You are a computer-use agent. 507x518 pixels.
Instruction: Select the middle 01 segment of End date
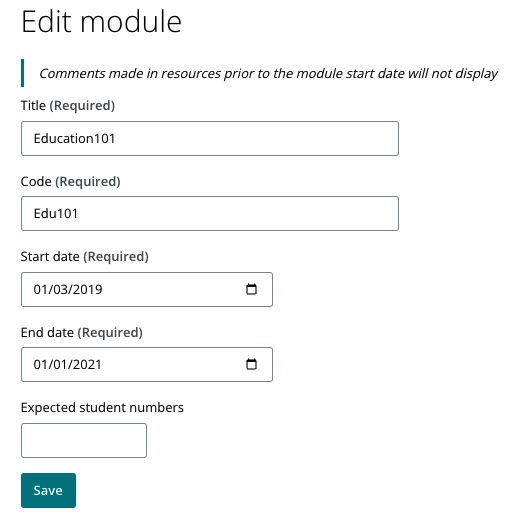pyautogui.click(x=61, y=364)
